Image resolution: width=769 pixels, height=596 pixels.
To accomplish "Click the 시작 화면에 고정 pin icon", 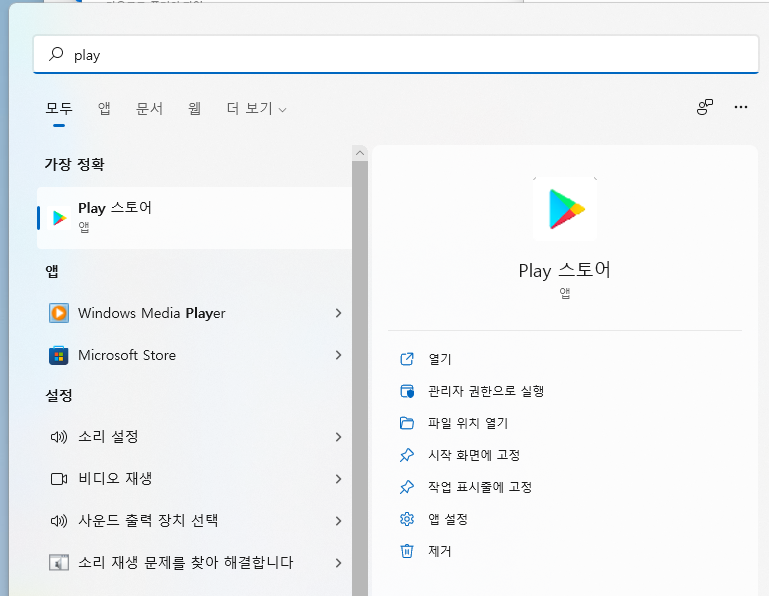I will (x=407, y=455).
